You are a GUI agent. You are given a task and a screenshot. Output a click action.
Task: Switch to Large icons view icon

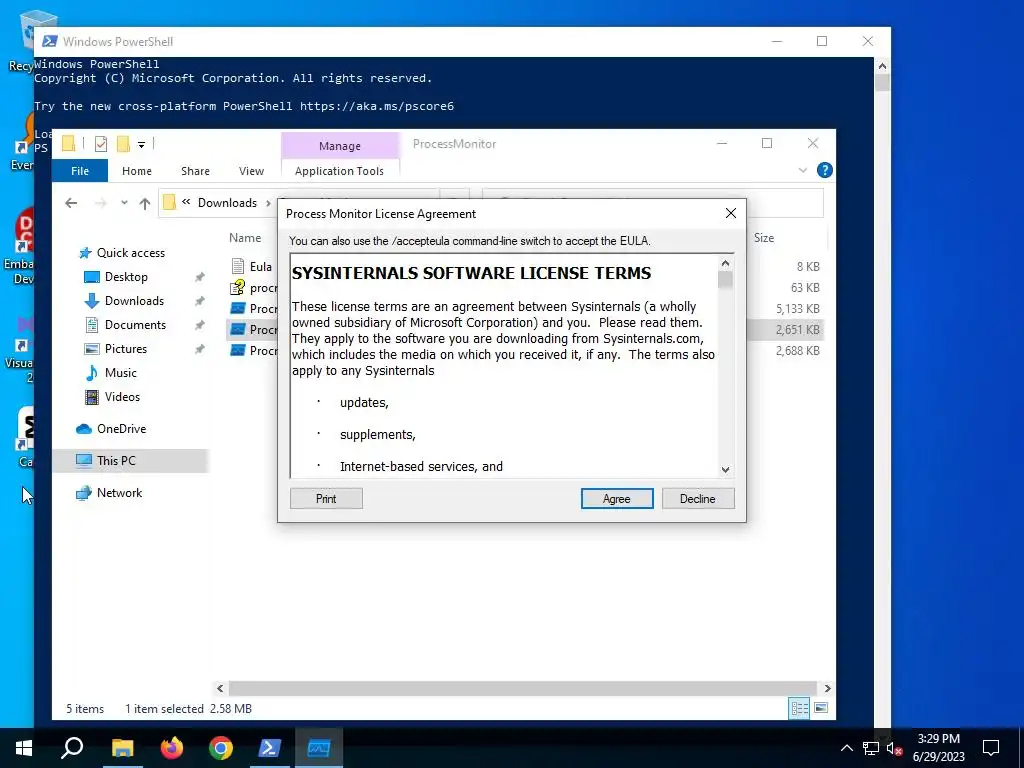click(821, 709)
